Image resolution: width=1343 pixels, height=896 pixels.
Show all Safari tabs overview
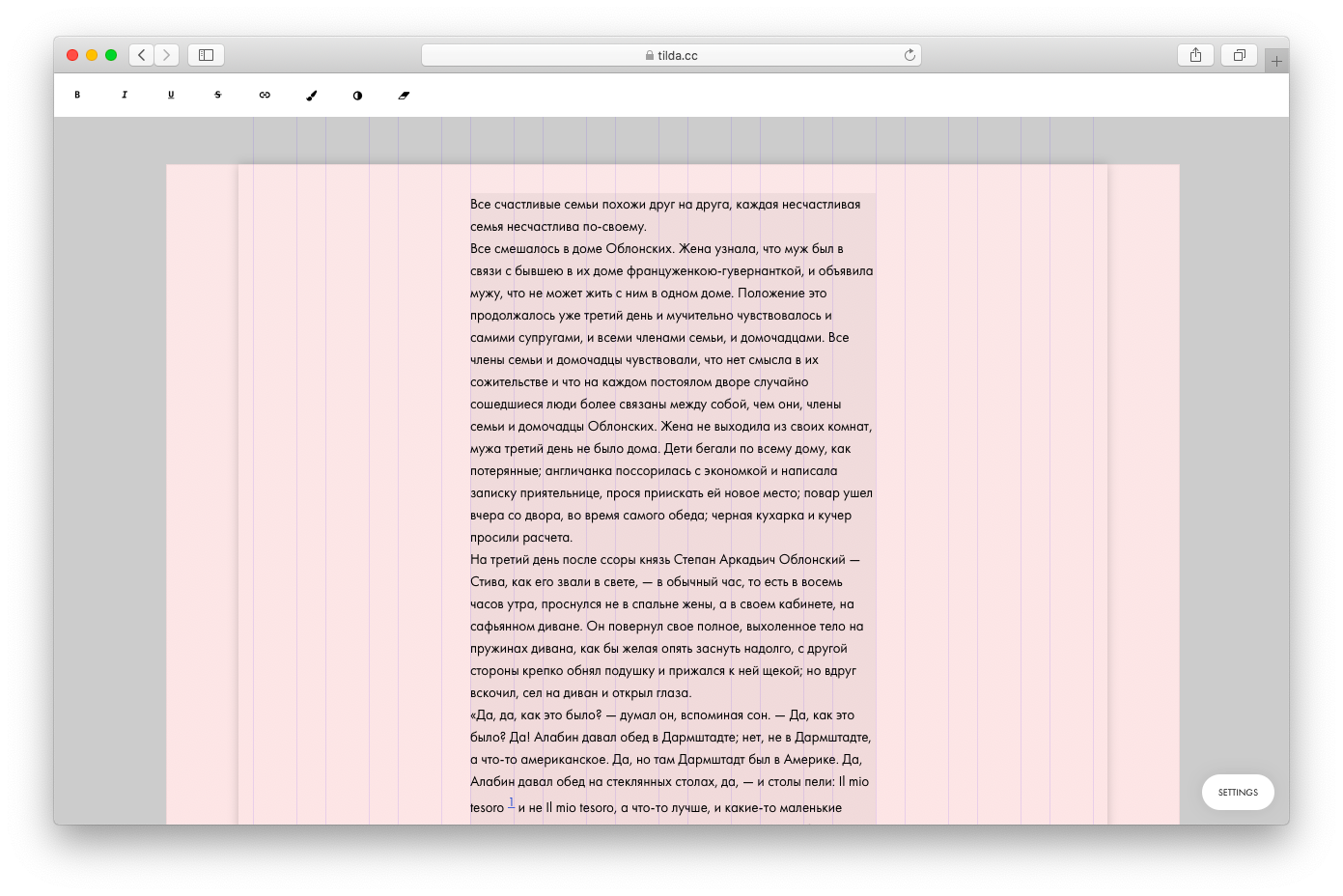(x=1239, y=55)
